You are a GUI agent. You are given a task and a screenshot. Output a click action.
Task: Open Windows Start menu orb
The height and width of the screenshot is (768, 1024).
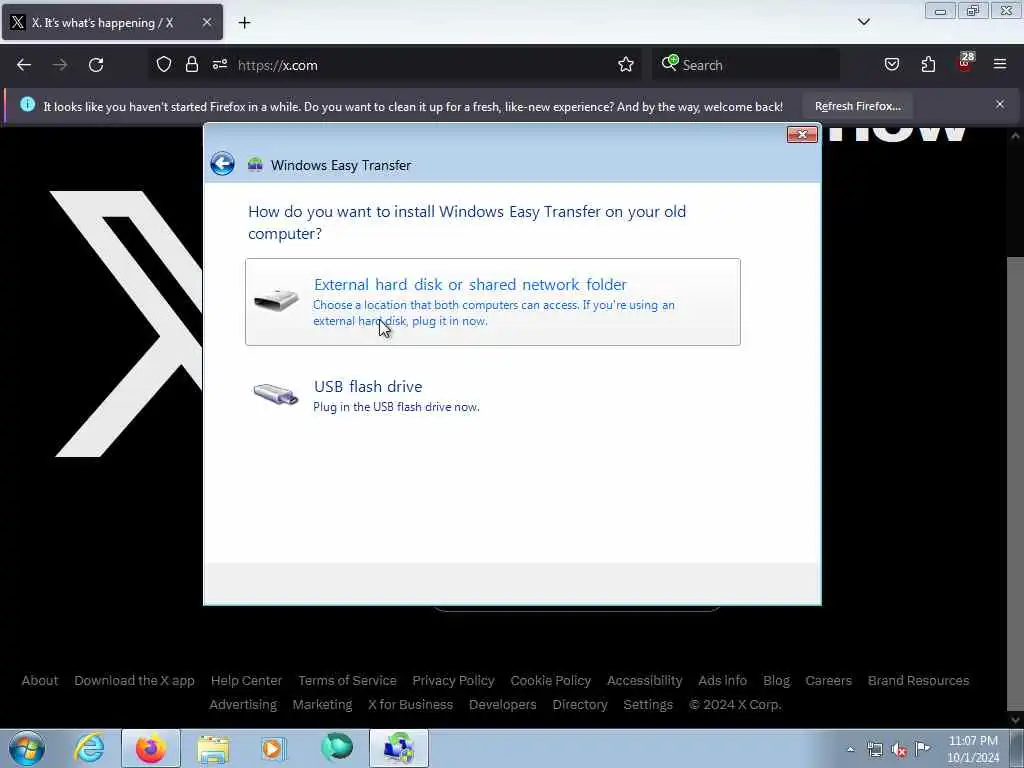tap(27, 748)
